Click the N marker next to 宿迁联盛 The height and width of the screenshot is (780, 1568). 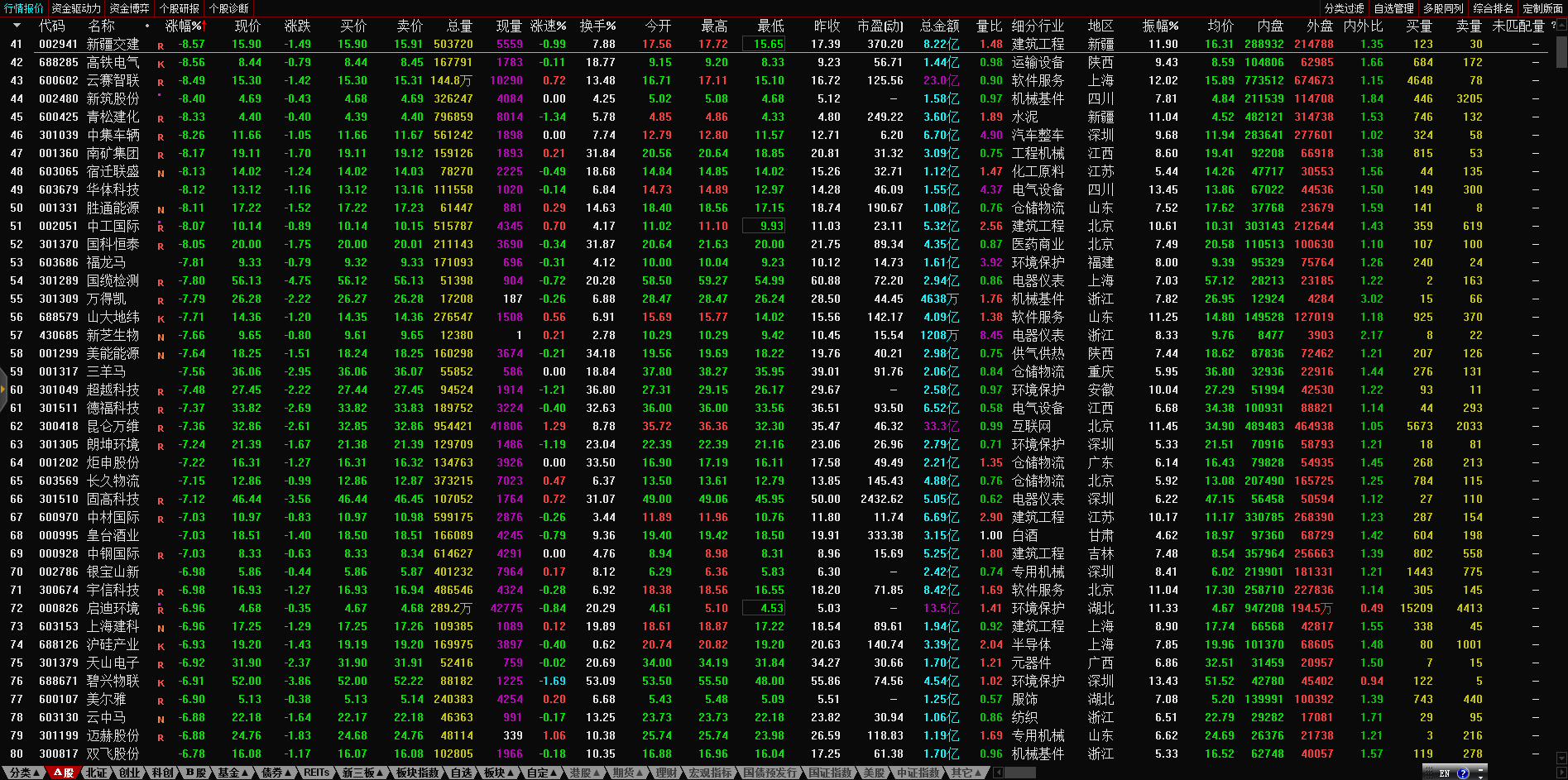tap(161, 174)
